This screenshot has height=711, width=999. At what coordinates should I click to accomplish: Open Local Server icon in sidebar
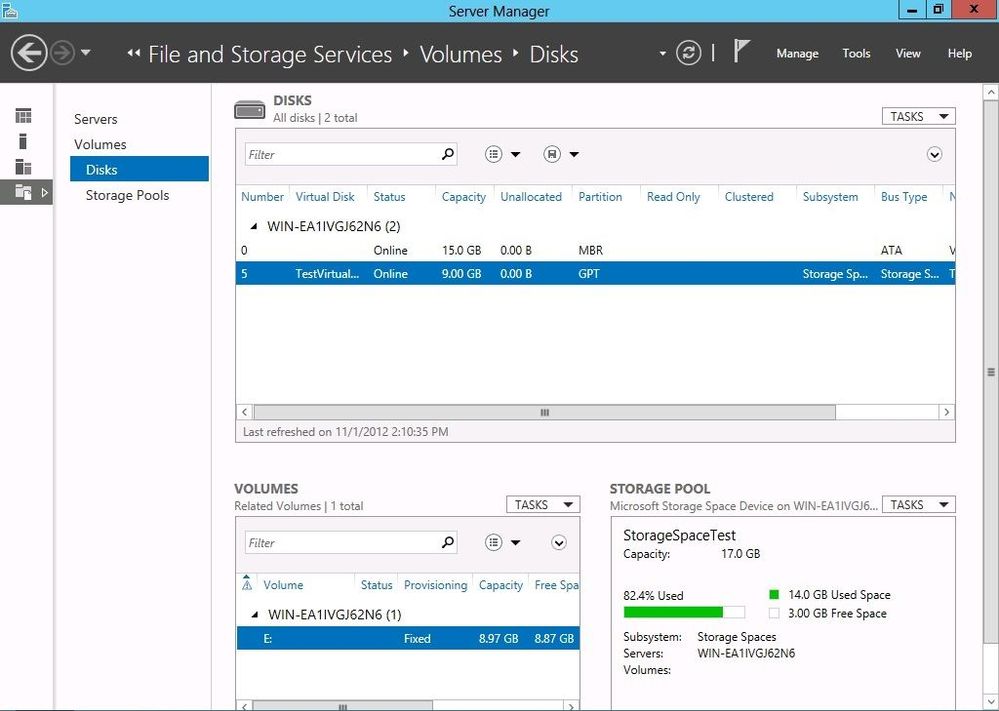23,142
